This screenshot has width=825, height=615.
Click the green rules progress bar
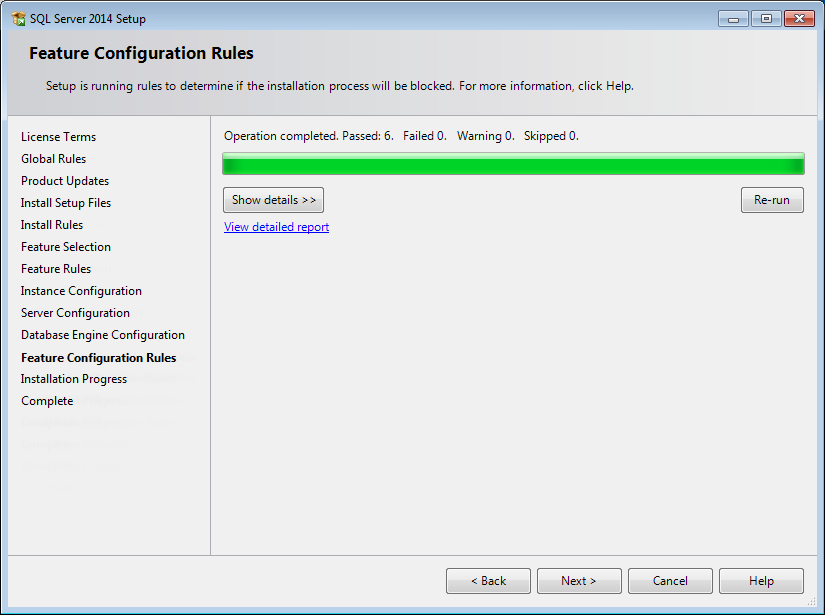coord(513,164)
